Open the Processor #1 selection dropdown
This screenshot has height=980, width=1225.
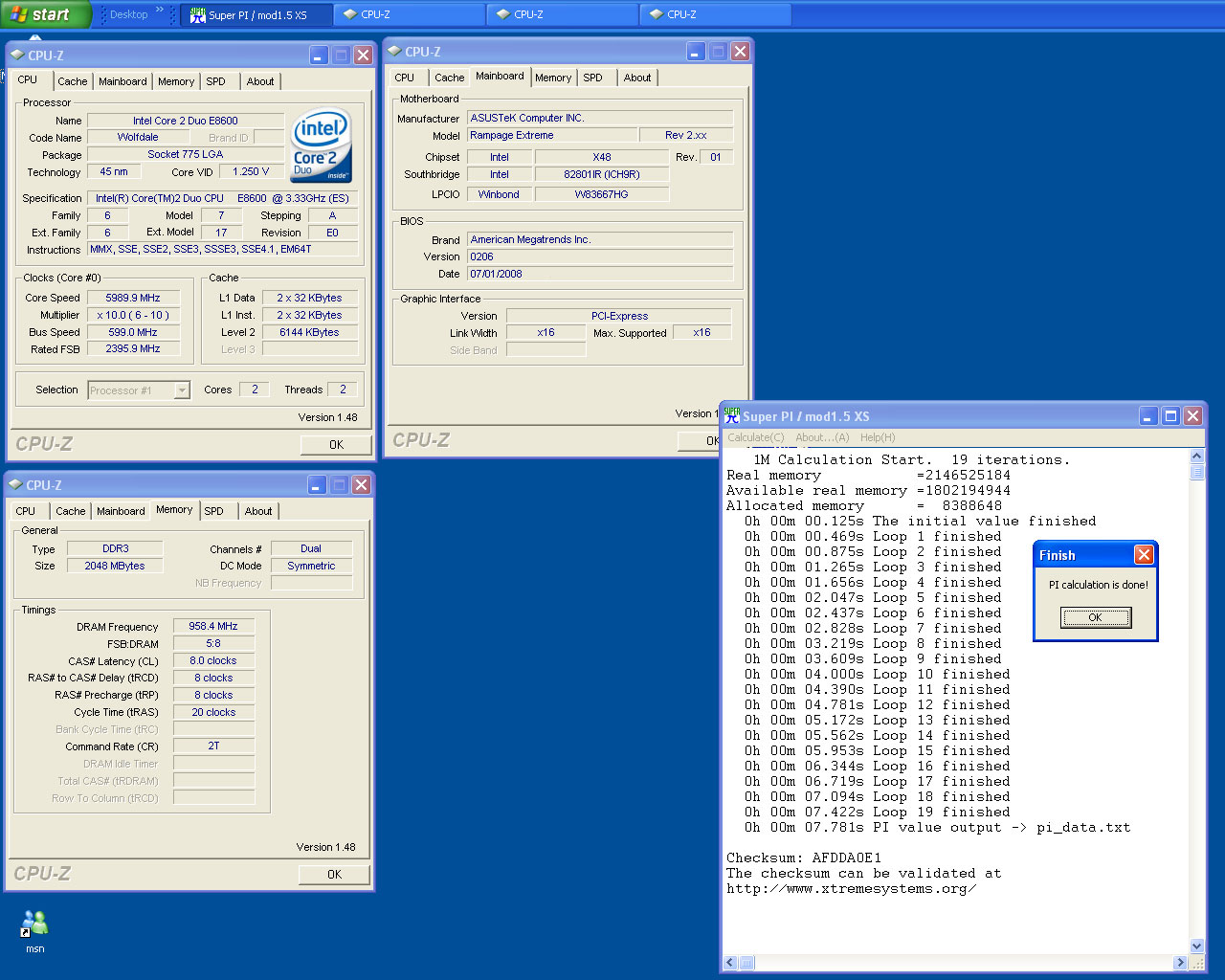139,390
